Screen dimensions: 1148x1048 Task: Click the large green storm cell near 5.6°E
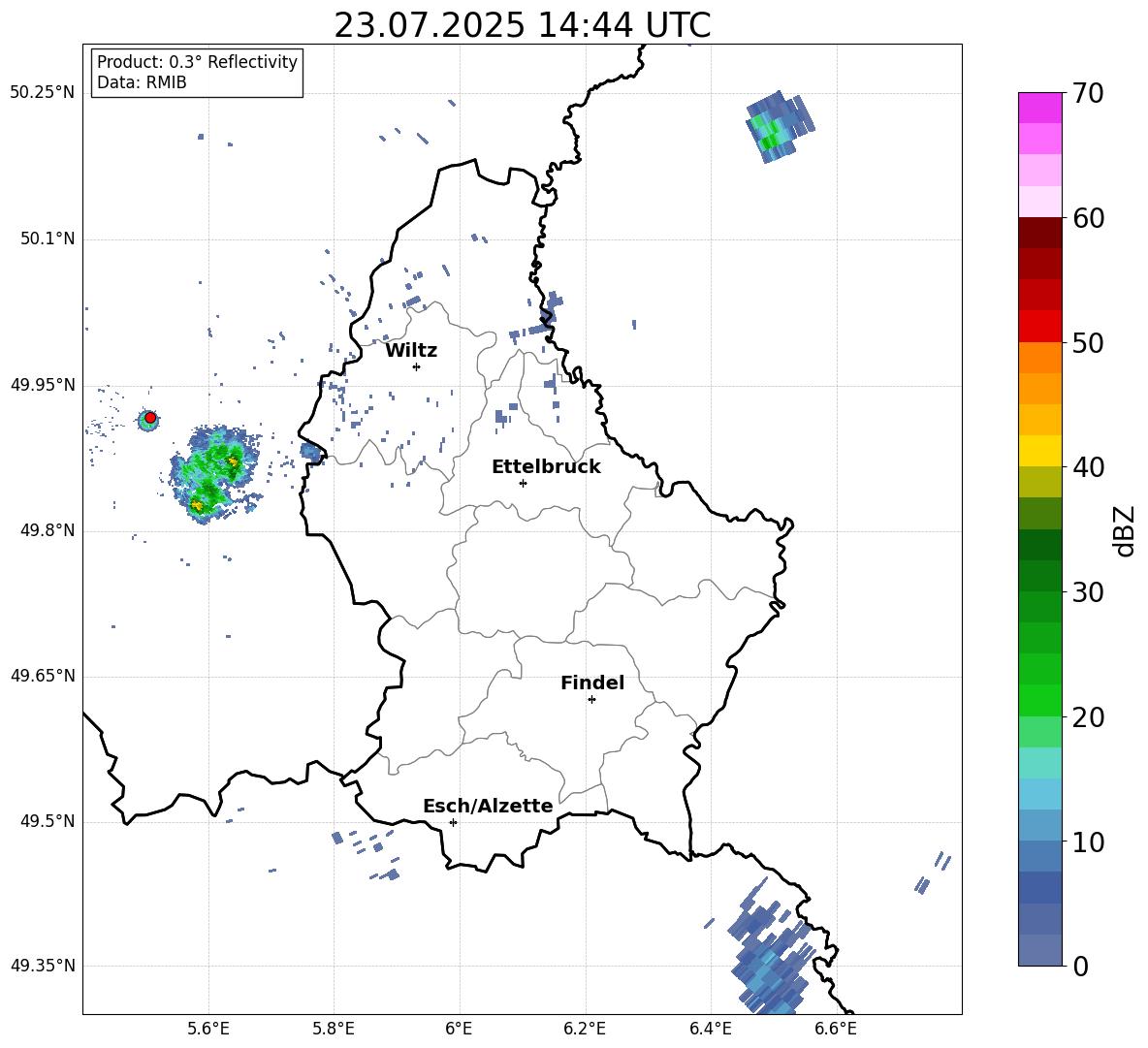pyautogui.click(x=213, y=474)
